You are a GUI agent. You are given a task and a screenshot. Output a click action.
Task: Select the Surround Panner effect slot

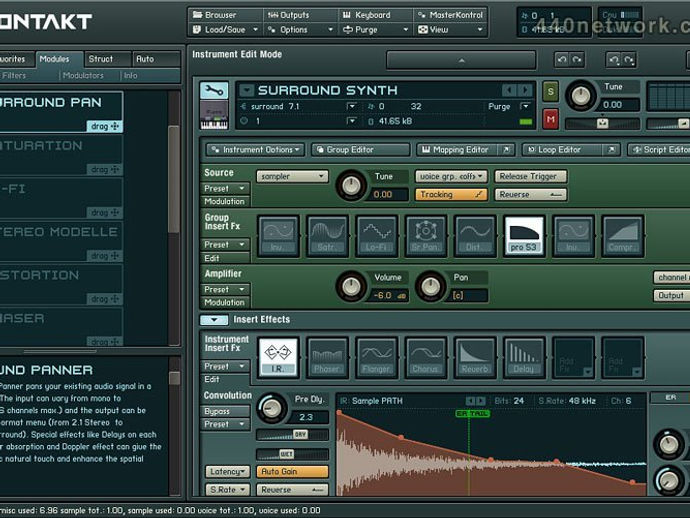pos(426,236)
